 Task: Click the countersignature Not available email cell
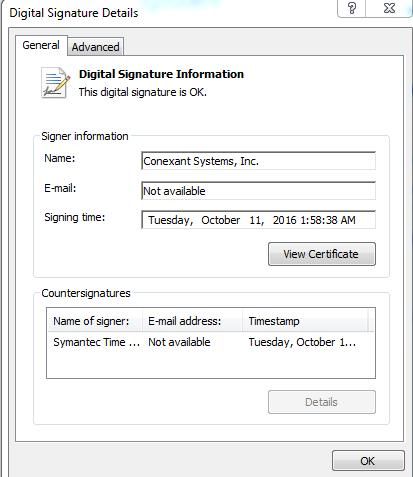pos(179,342)
